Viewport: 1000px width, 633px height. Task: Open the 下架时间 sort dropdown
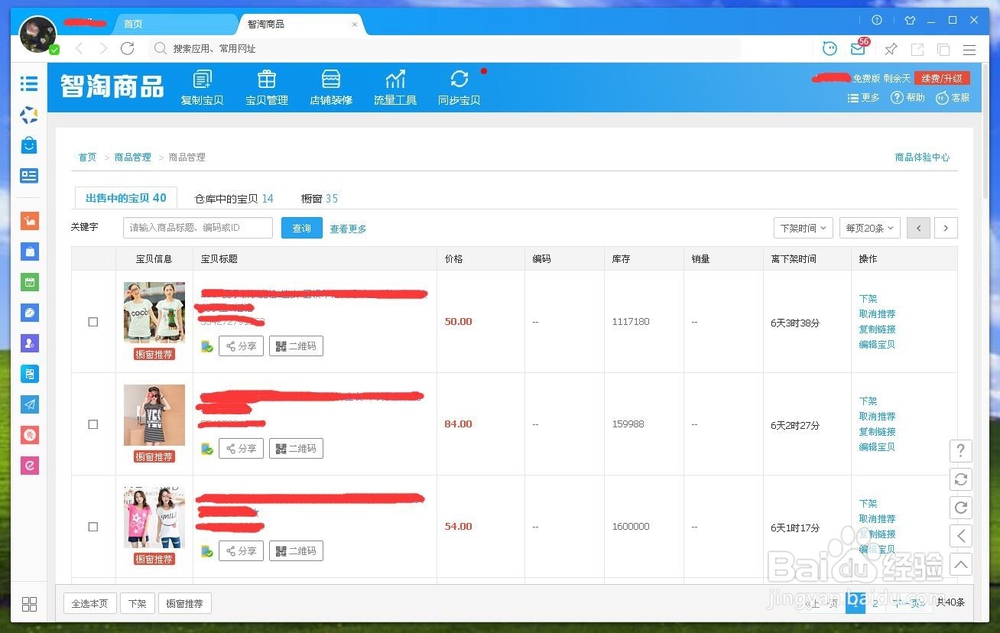tap(804, 228)
